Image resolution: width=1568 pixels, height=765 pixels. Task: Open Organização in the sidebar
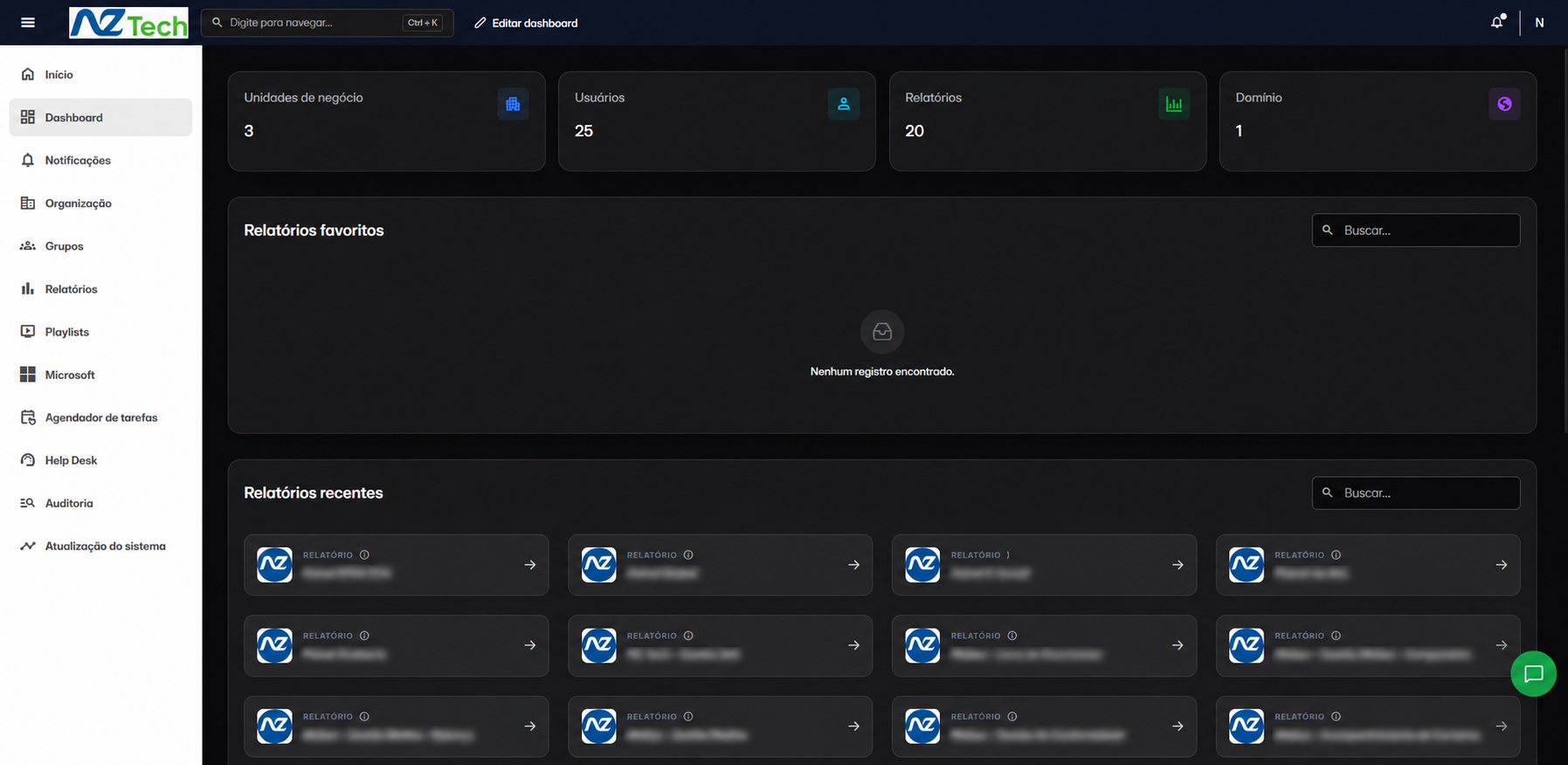(x=100, y=203)
